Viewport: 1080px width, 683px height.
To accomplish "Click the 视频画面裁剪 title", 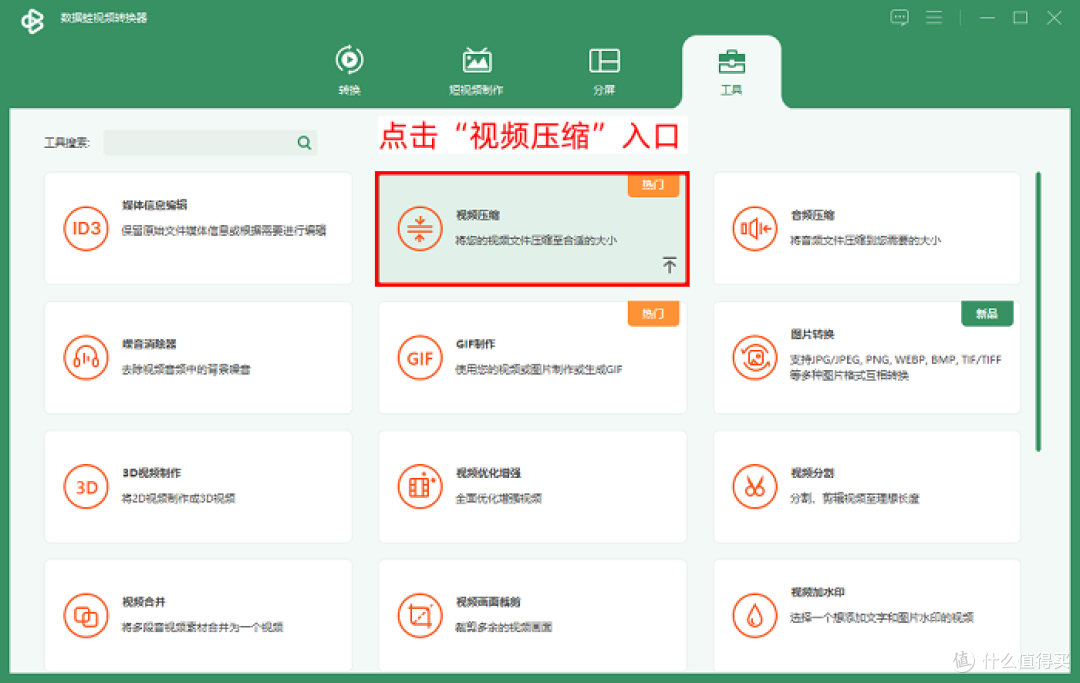I will [488, 602].
